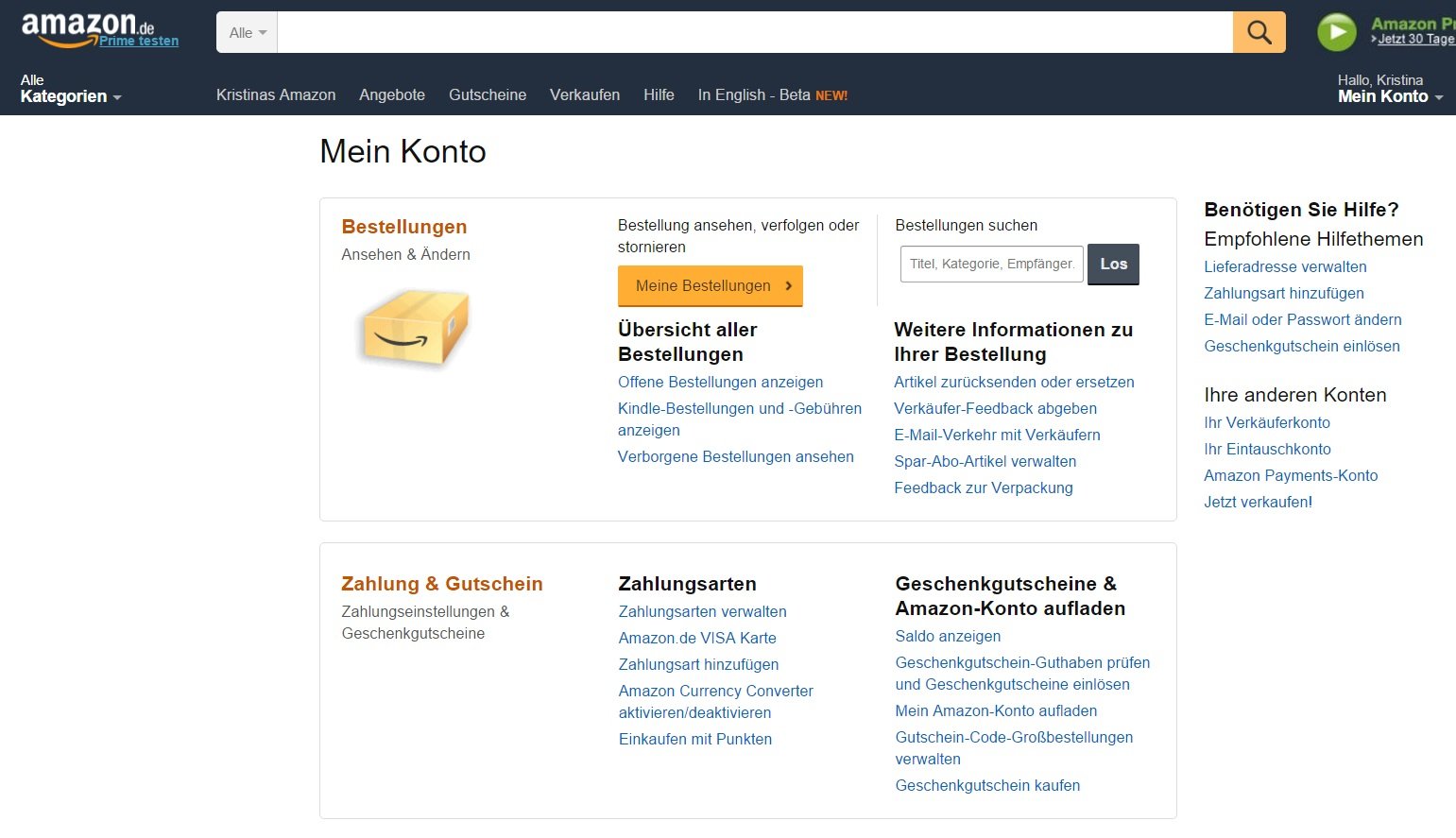Click Geschenkgutschein kaufen
The width and height of the screenshot is (1456, 838).
987,785
